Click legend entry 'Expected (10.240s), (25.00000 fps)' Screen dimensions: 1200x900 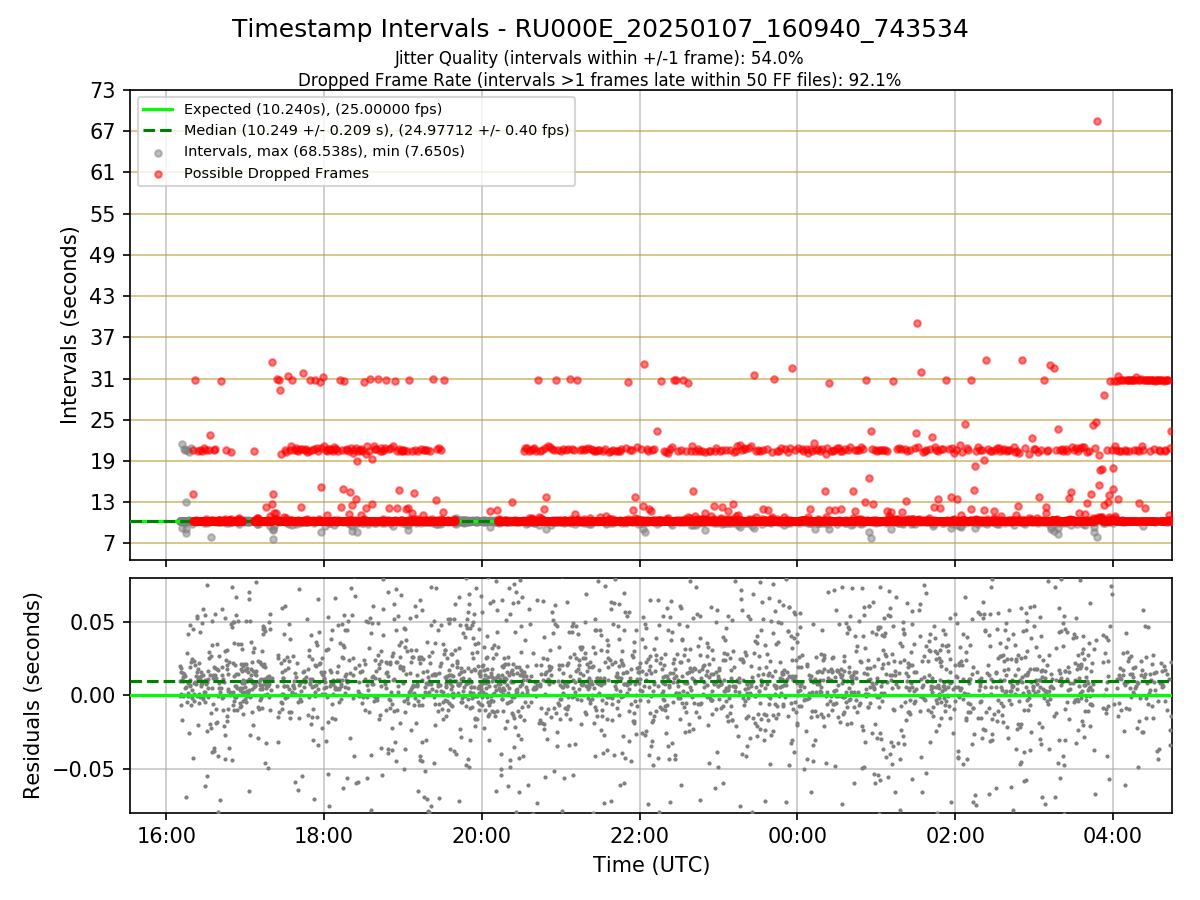click(x=313, y=109)
